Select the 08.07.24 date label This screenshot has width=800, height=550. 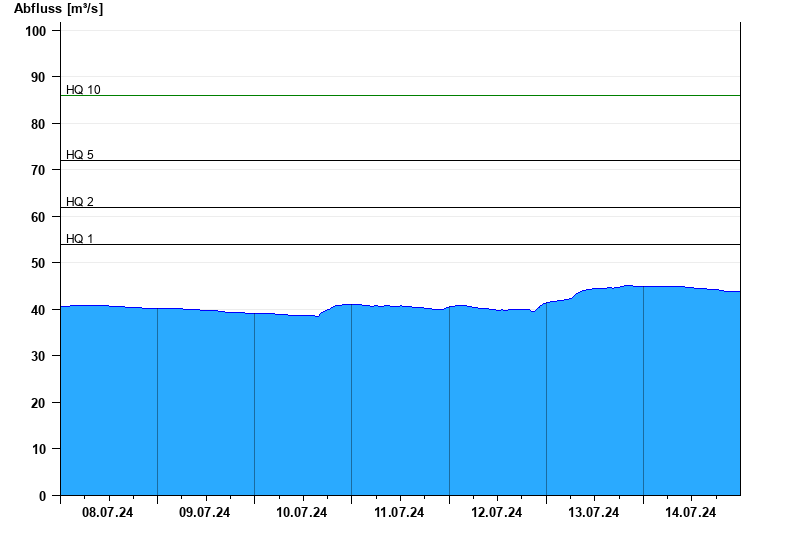[108, 513]
